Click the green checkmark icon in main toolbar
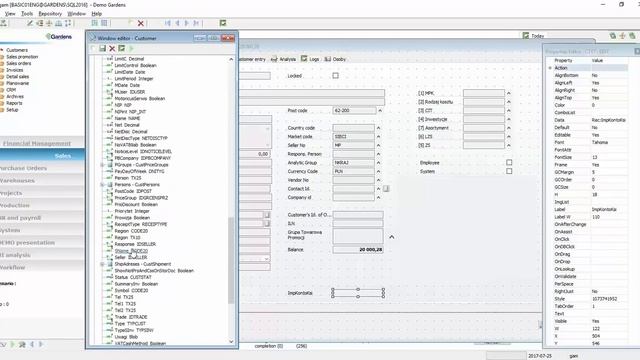Viewport: 640px width, 360px height. pos(223,23)
